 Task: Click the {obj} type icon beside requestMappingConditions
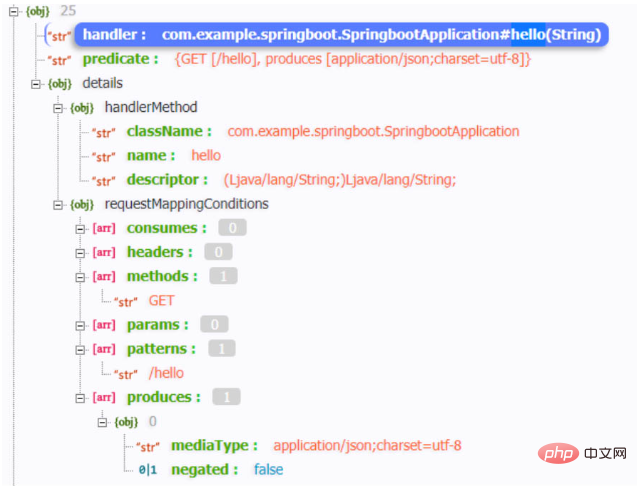[82, 205]
